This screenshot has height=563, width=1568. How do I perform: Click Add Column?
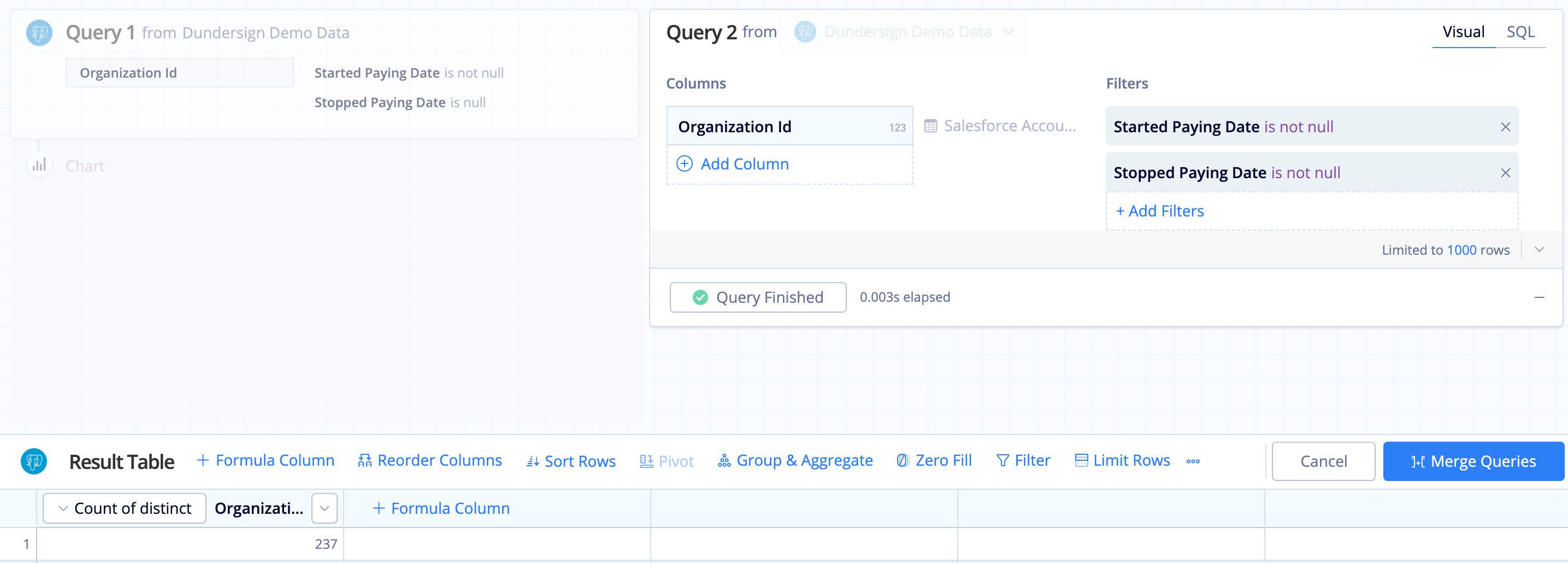789,164
